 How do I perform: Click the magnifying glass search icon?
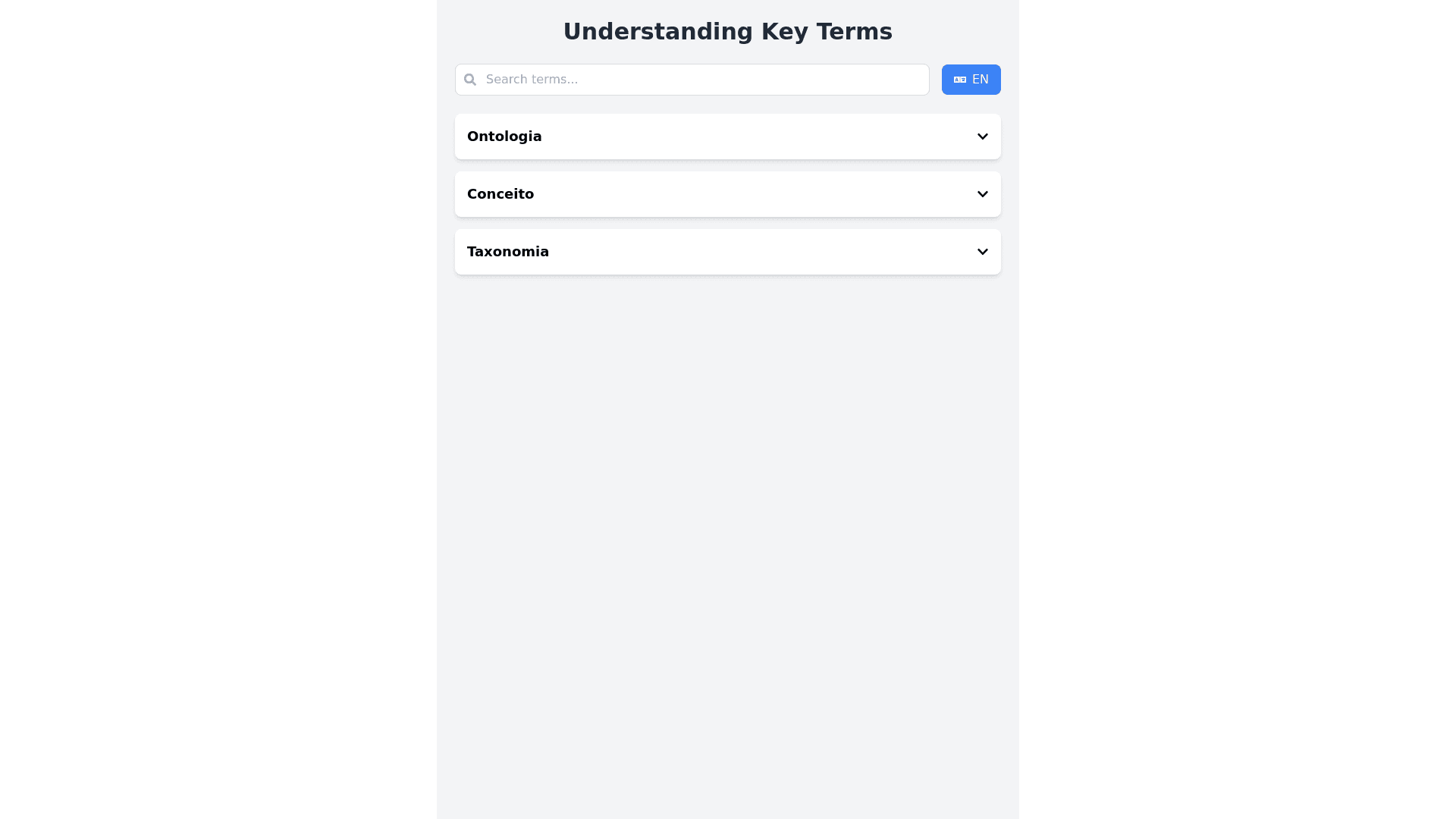(x=470, y=80)
